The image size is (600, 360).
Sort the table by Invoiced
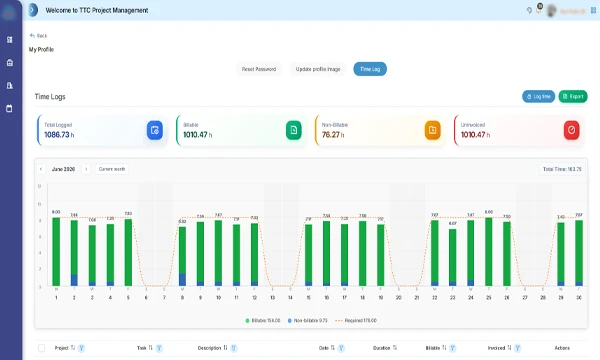(x=509, y=348)
